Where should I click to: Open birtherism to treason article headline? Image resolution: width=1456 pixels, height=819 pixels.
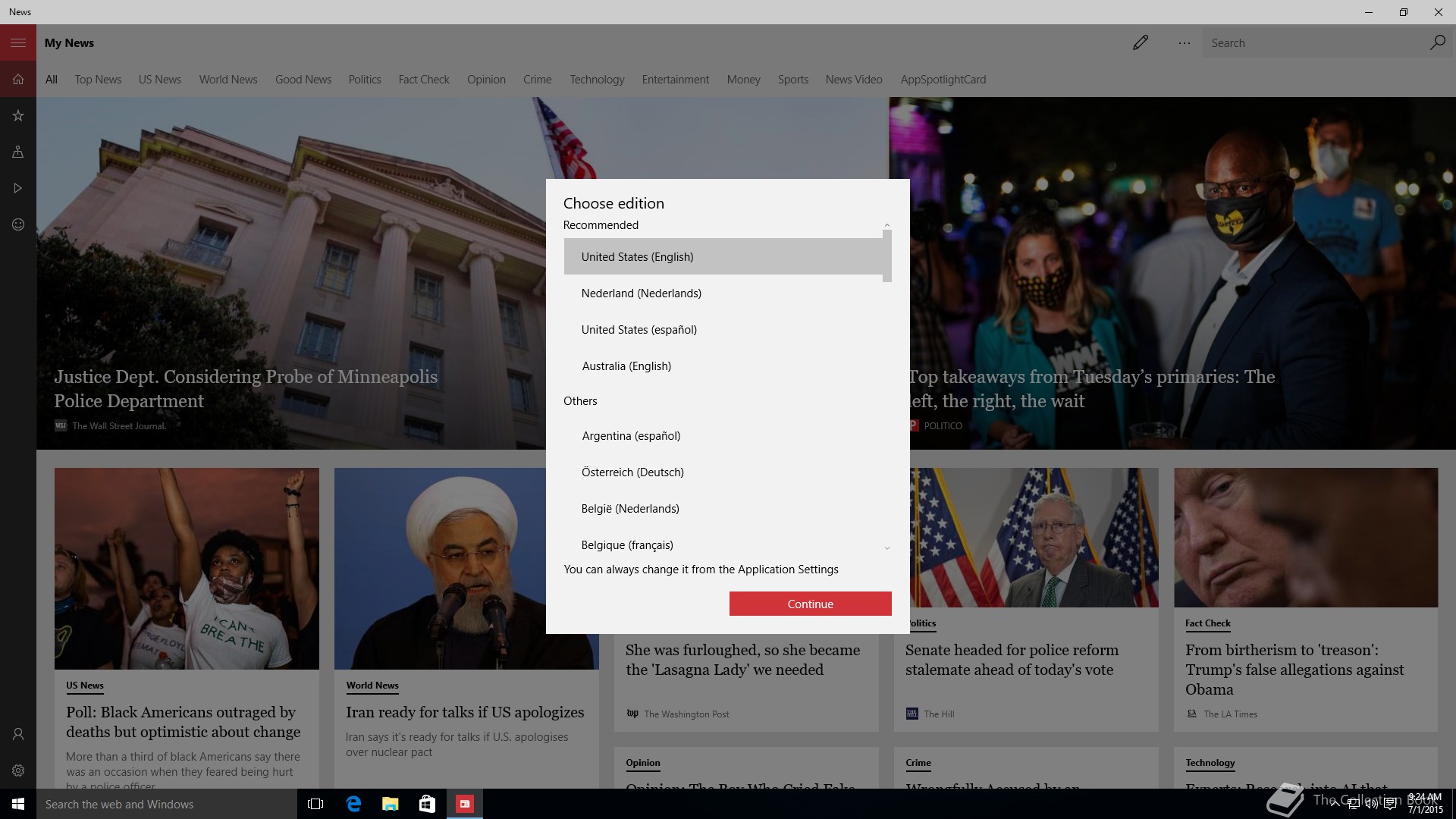click(1294, 670)
